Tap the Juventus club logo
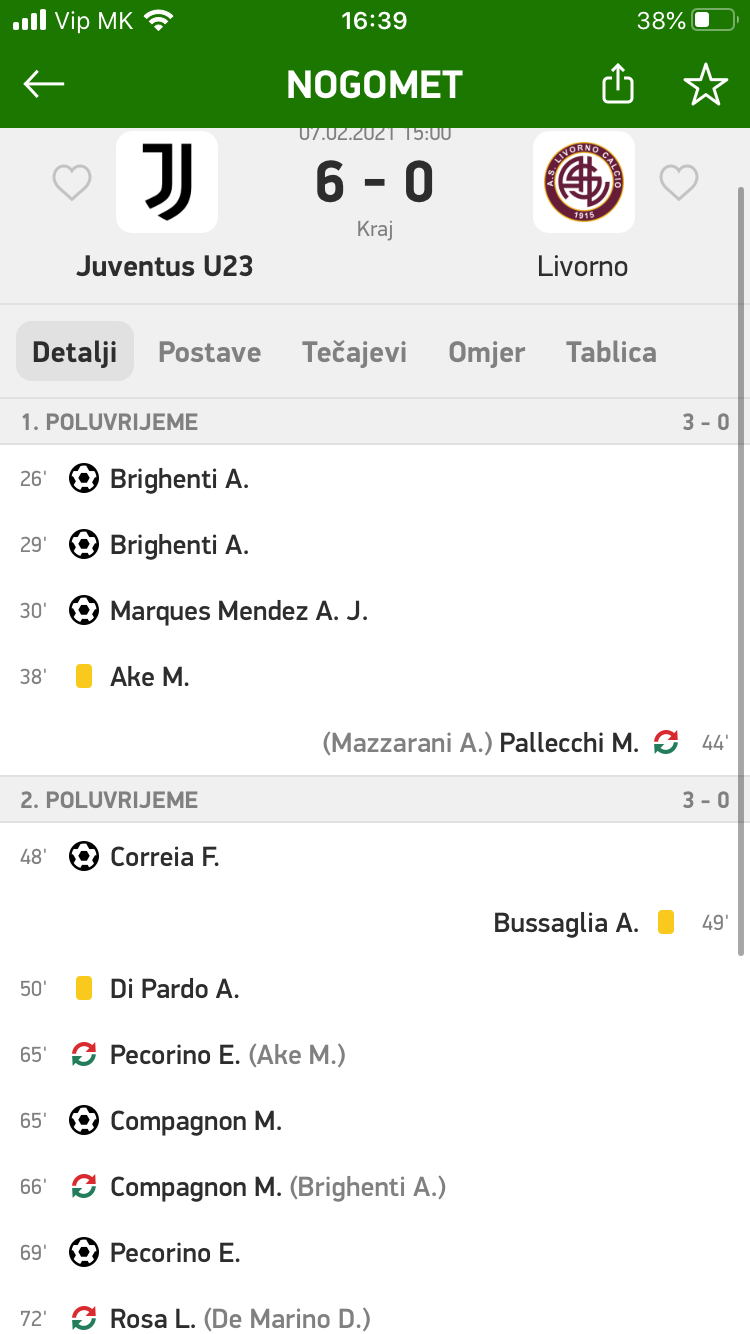Screen dimensions: 750x1334 click(167, 182)
